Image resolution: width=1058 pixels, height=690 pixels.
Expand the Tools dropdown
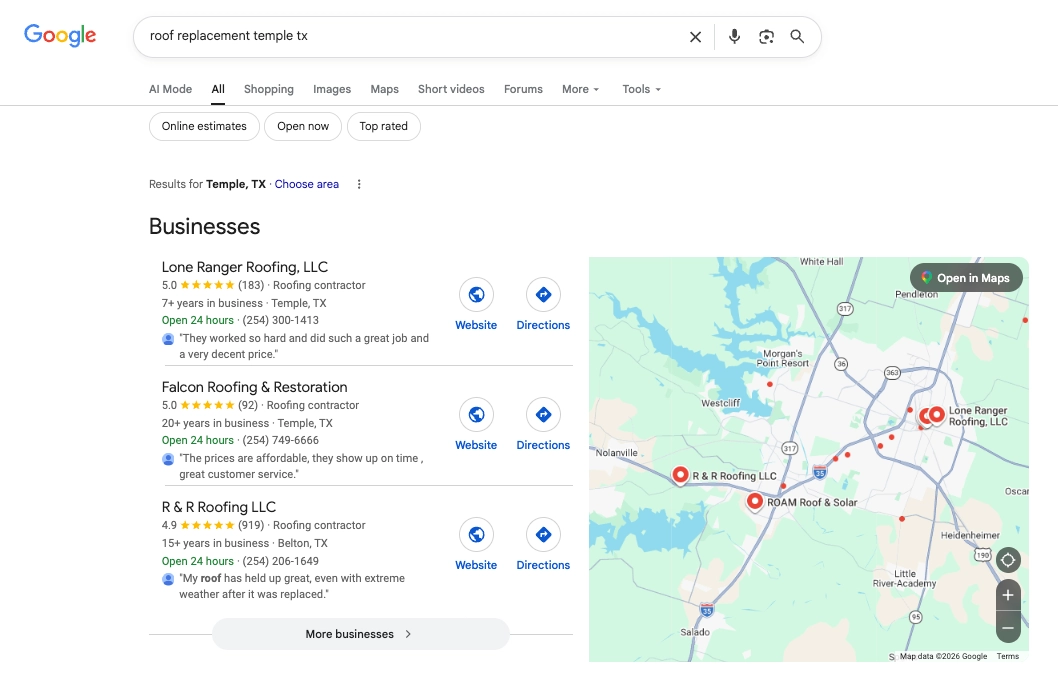click(640, 89)
